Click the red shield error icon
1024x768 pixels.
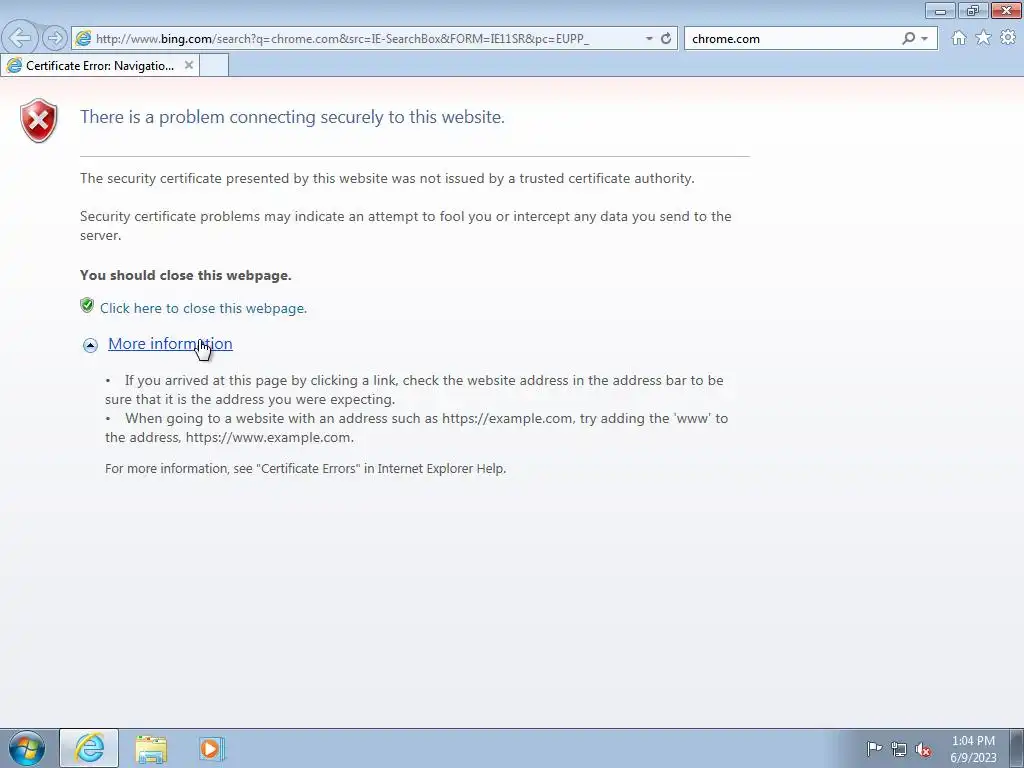(39, 120)
